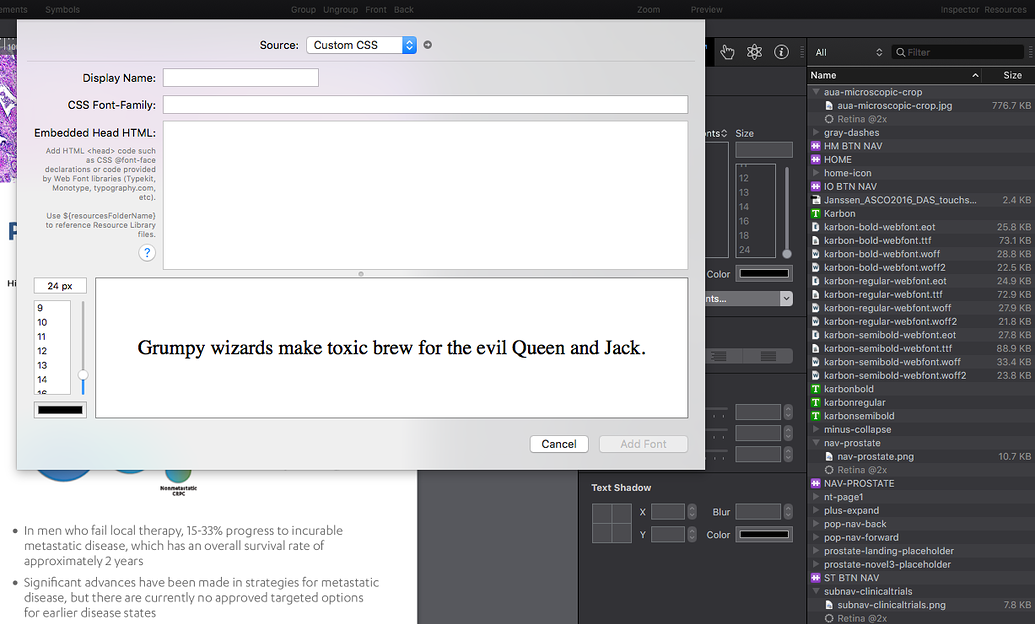
Task: Select the HOME symbol icon in library
Action: coord(816,160)
